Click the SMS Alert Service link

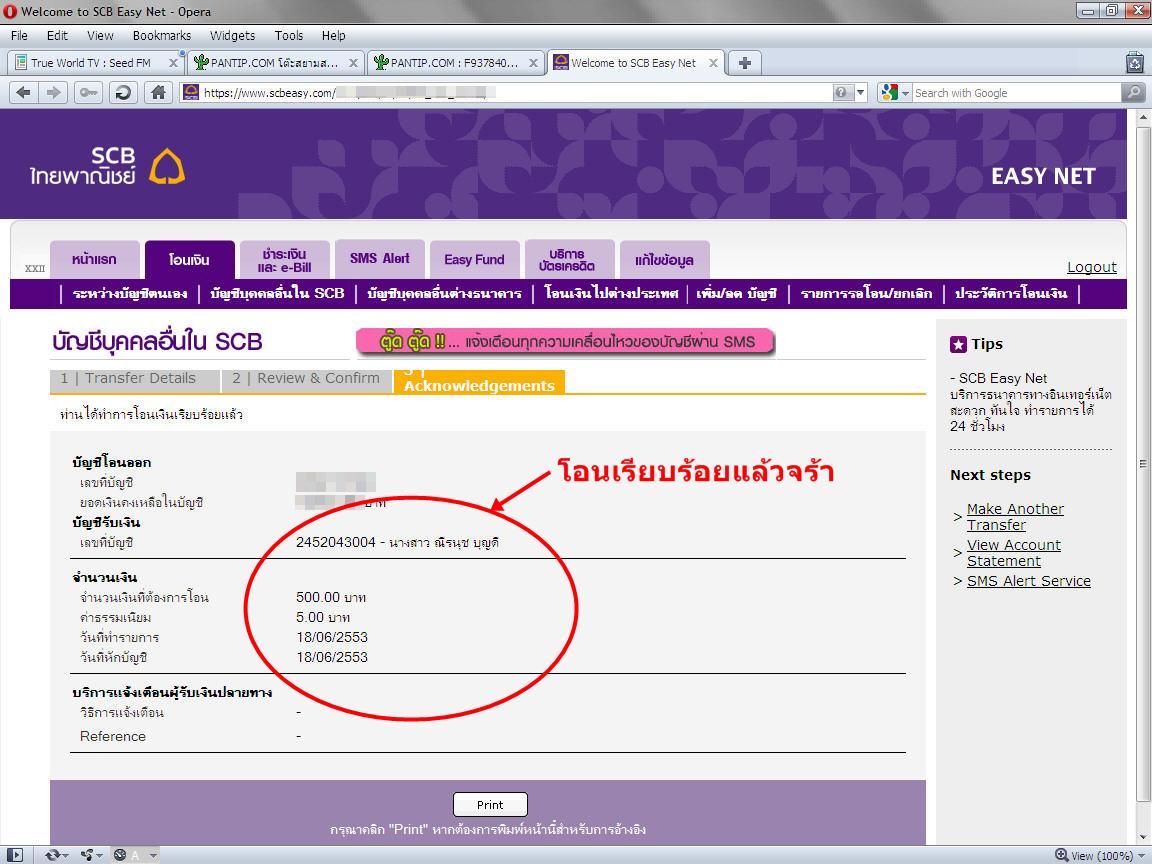tap(1029, 580)
